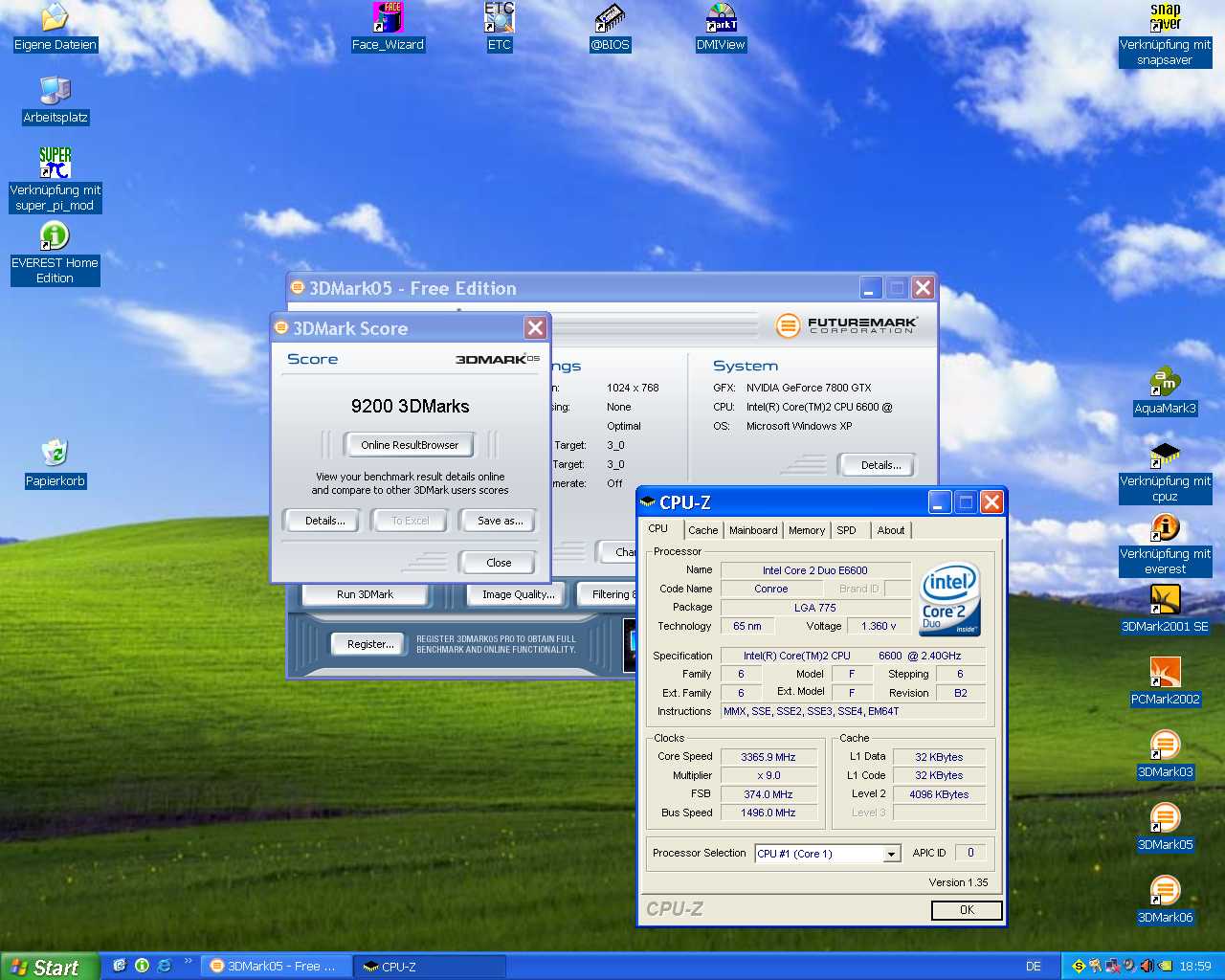Click the Voltage value 1.360 v
Image resolution: width=1225 pixels, height=980 pixels.
[879, 626]
